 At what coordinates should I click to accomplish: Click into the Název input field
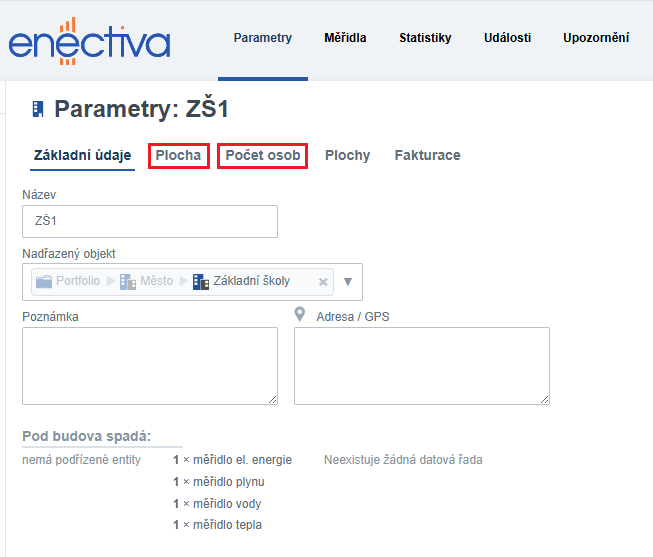[149, 221]
